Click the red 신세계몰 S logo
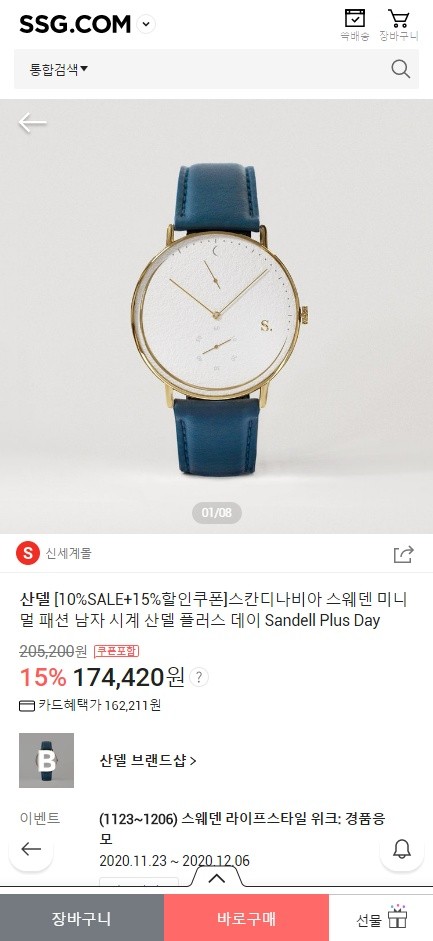Screen dimensions: 433x941 (x=28, y=553)
